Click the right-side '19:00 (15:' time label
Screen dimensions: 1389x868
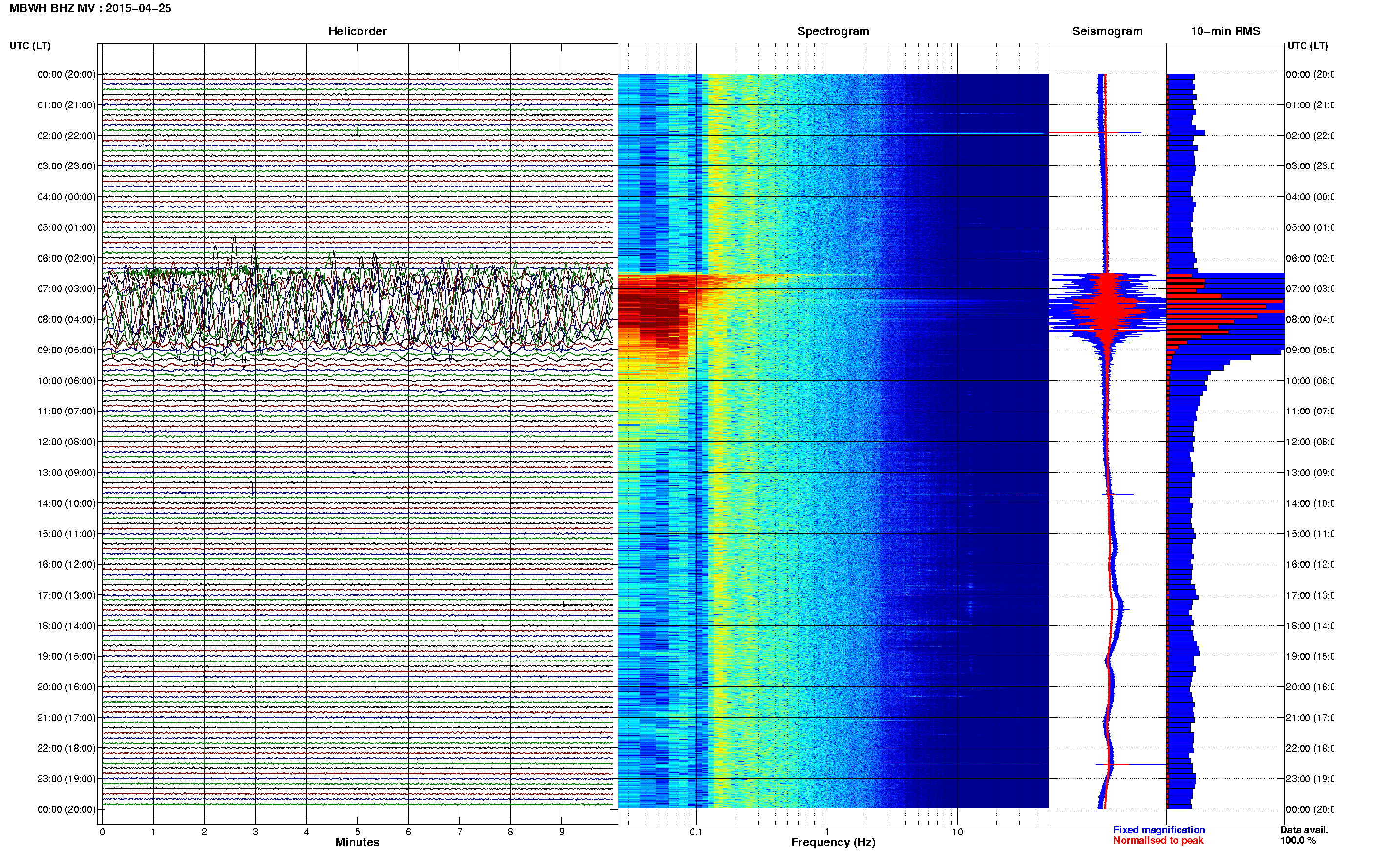(1309, 656)
